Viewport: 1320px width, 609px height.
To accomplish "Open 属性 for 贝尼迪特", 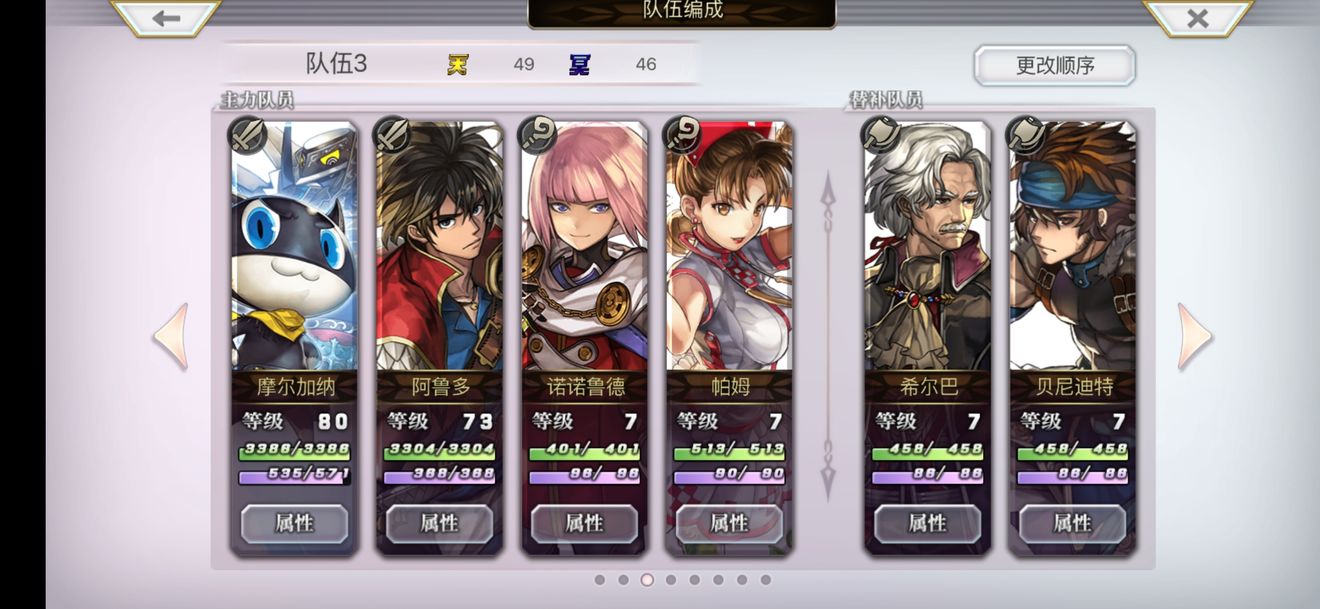I will (x=1072, y=523).
